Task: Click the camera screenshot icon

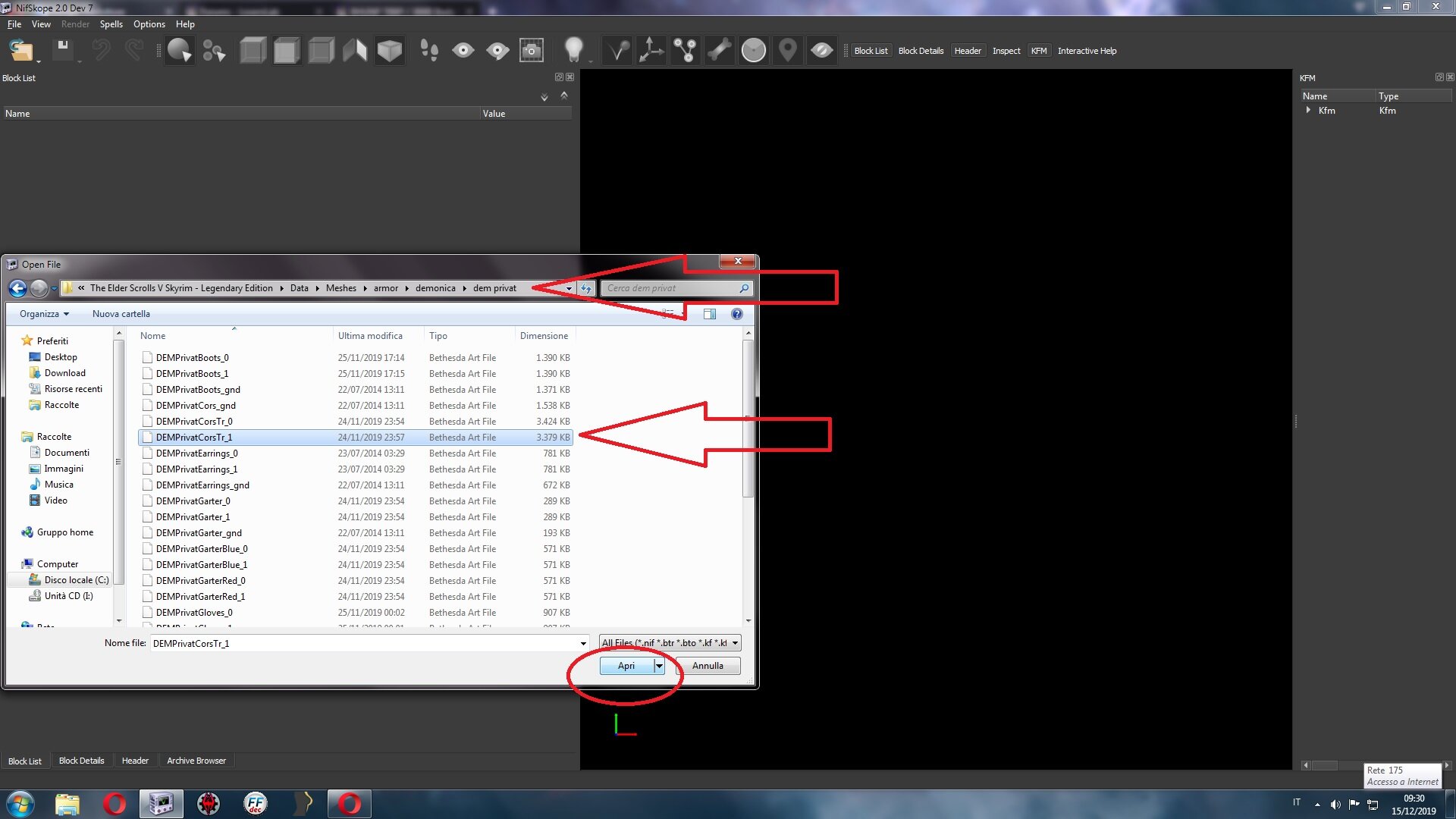Action: click(532, 51)
